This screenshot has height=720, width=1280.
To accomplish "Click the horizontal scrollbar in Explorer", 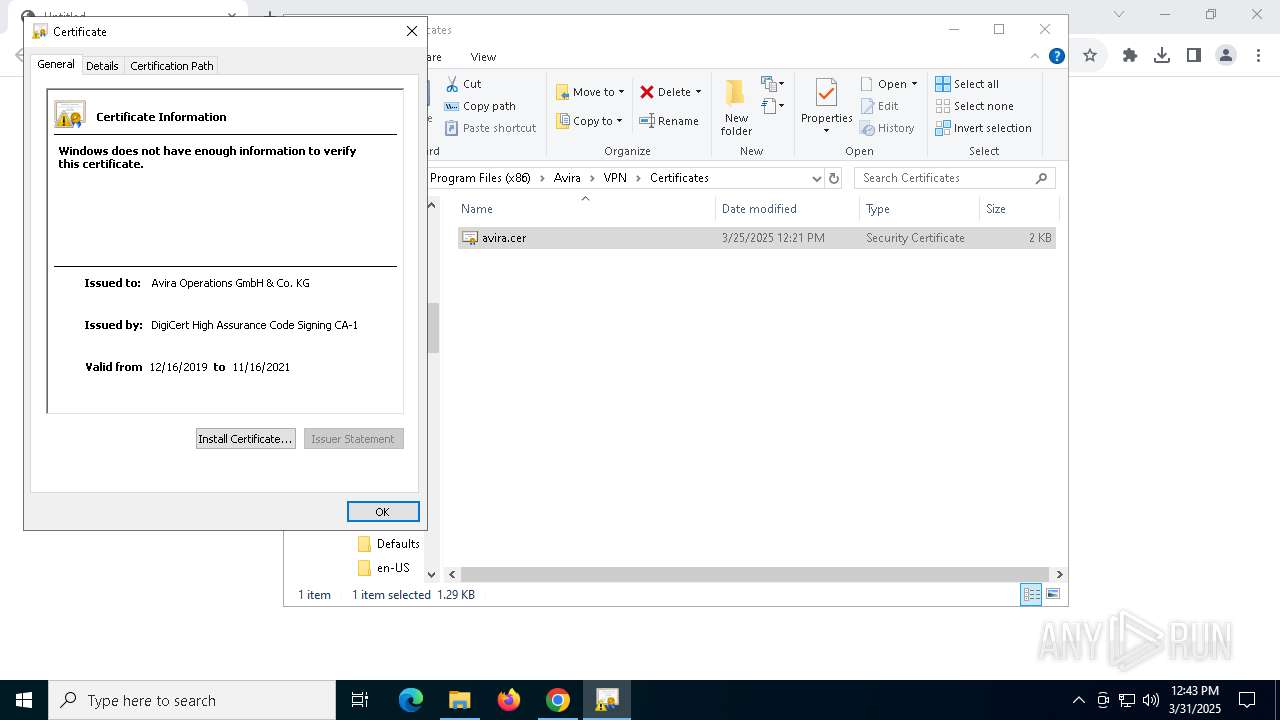I will tap(755, 574).
